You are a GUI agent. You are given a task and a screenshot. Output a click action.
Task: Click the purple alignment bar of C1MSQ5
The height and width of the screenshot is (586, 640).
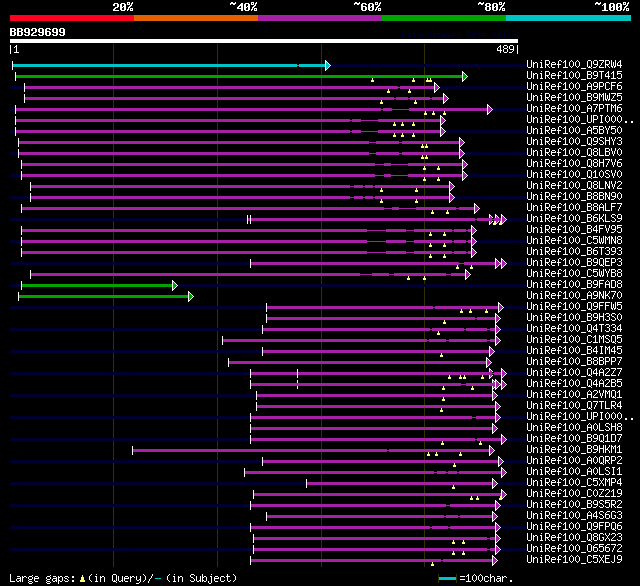tap(359, 340)
